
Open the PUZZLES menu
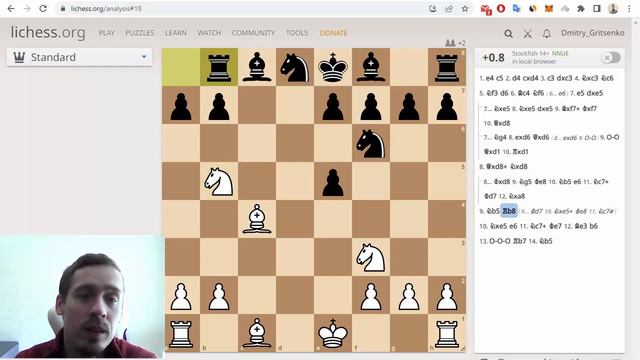(x=140, y=33)
